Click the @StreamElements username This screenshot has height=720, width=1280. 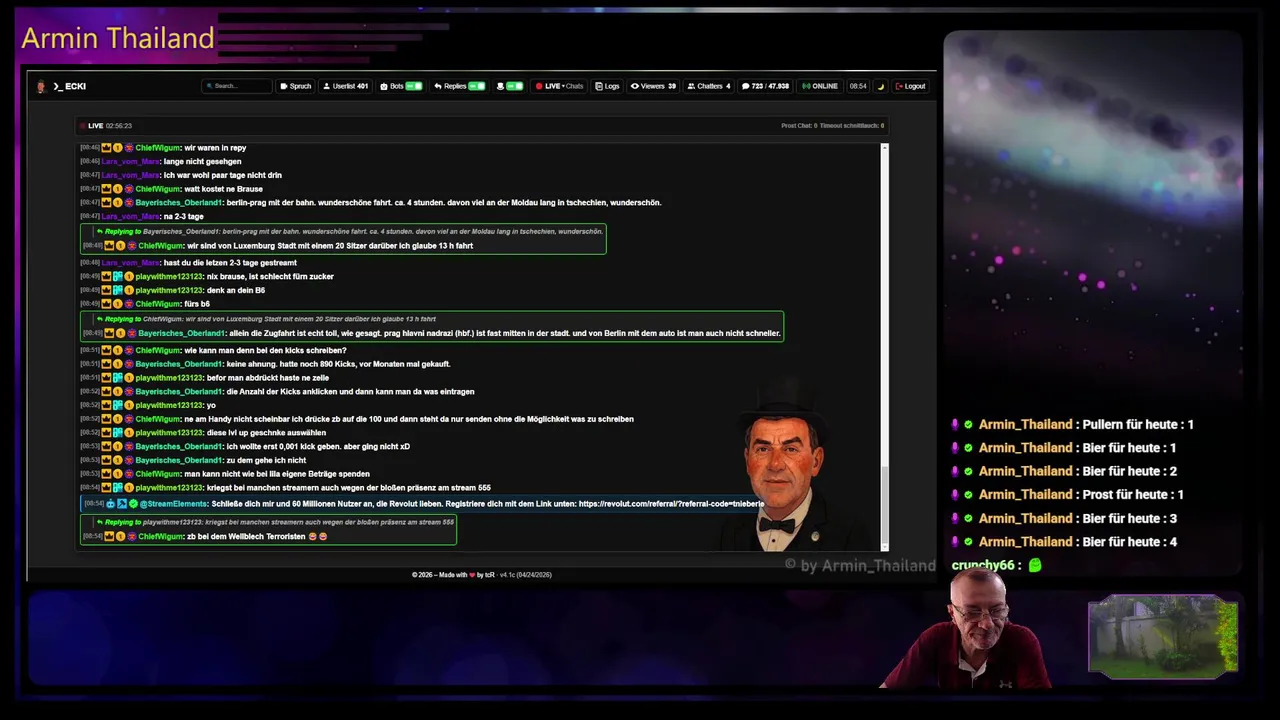174,504
